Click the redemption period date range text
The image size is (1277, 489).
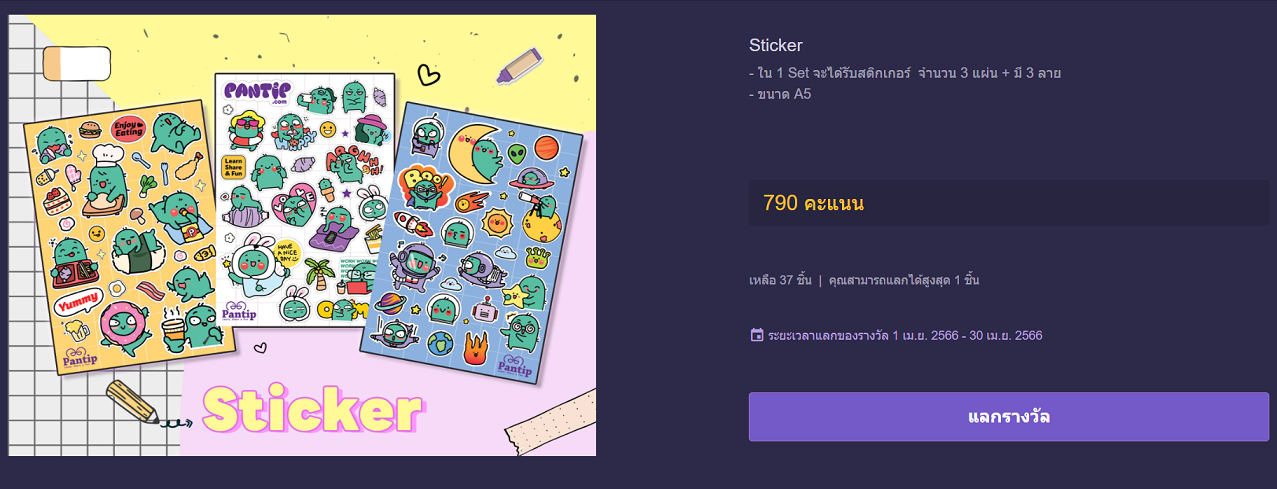[x=967, y=335]
